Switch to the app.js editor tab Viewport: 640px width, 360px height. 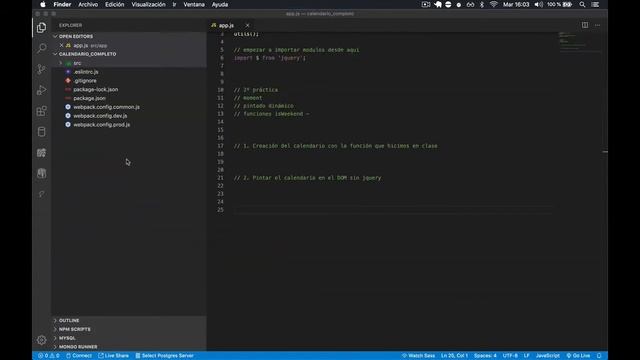[x=226, y=25]
